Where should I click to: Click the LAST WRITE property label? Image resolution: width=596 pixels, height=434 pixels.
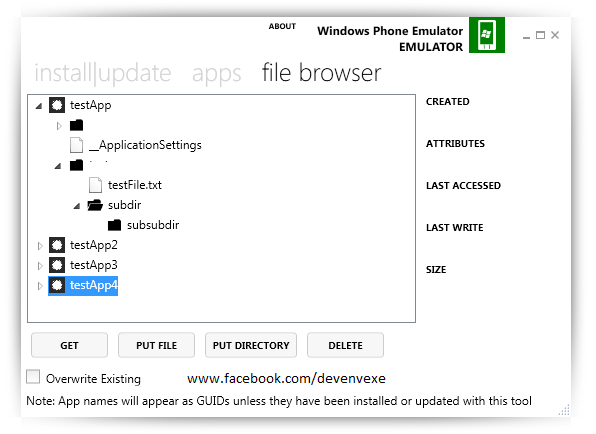coord(455,228)
